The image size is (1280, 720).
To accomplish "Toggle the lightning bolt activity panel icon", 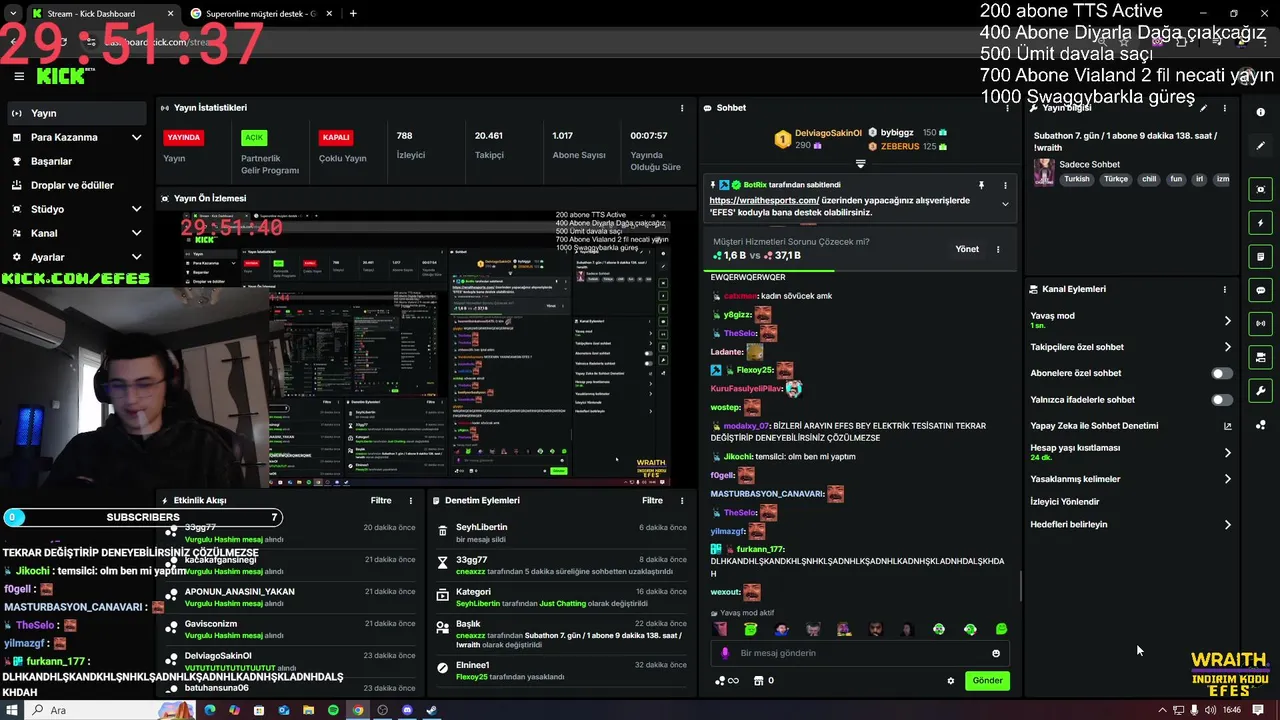I will (1261, 223).
